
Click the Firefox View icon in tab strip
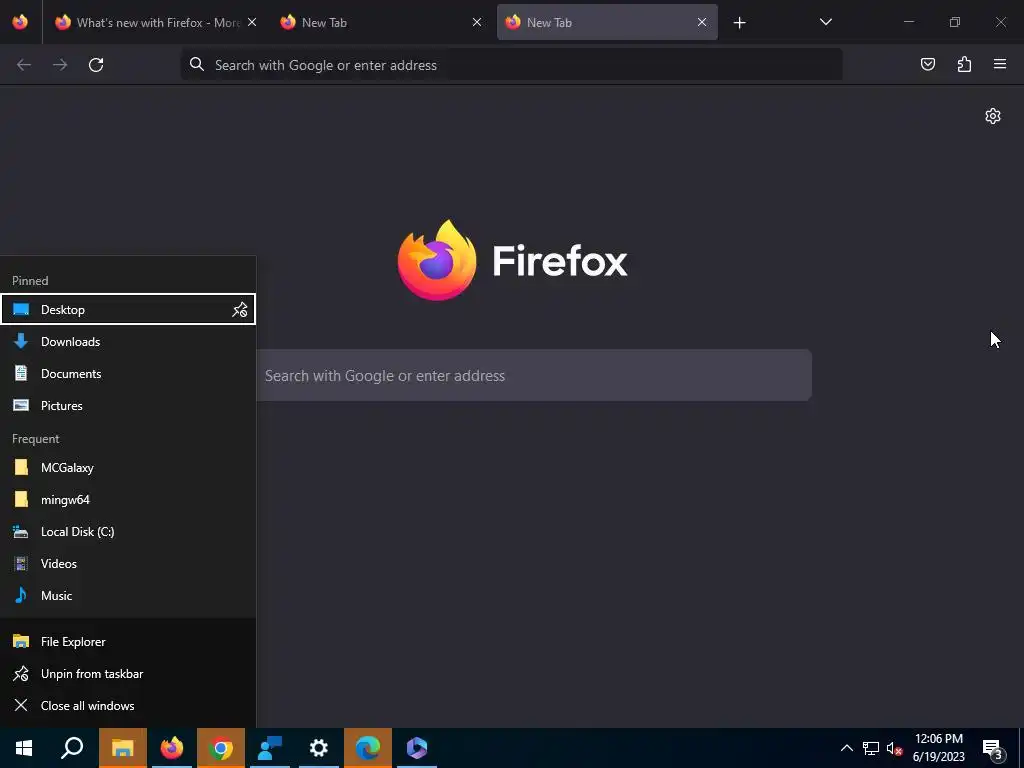coord(20,22)
